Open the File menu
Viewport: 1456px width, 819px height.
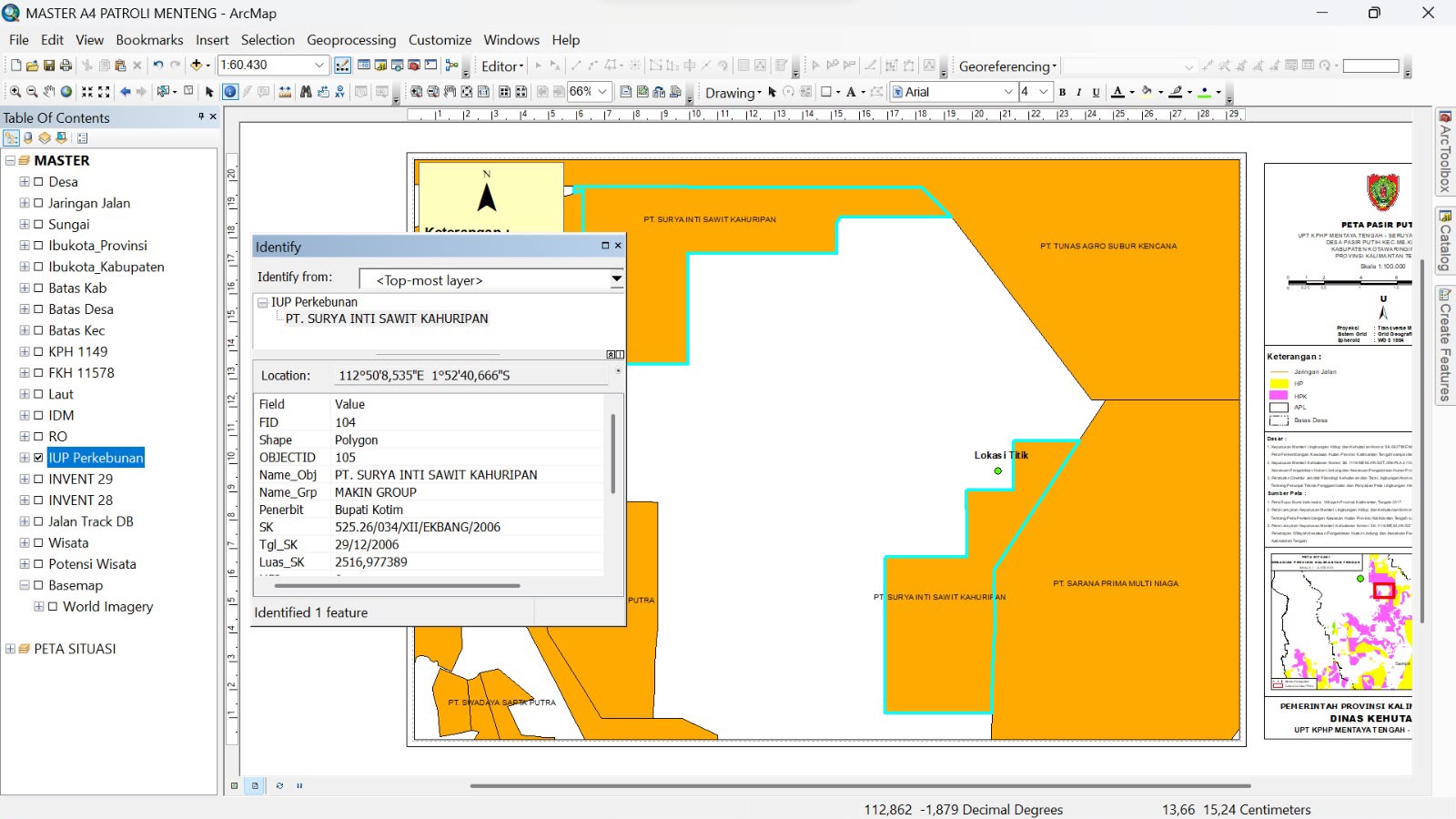point(19,40)
